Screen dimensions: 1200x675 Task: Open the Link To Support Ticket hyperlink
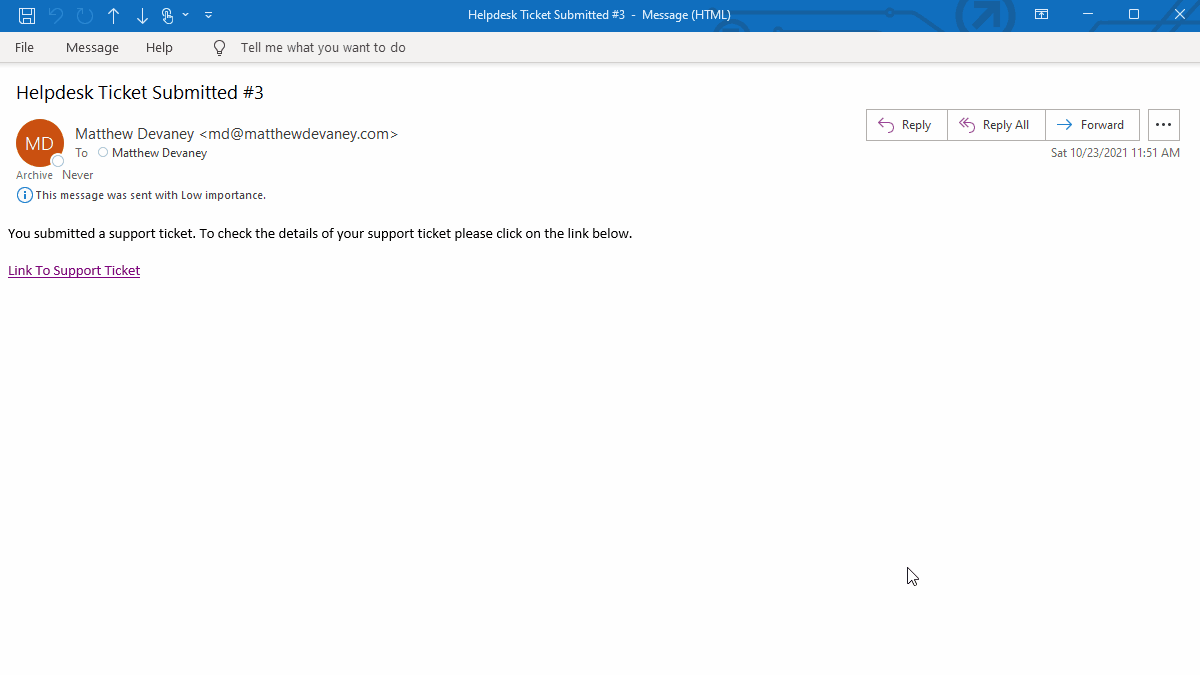point(73,270)
